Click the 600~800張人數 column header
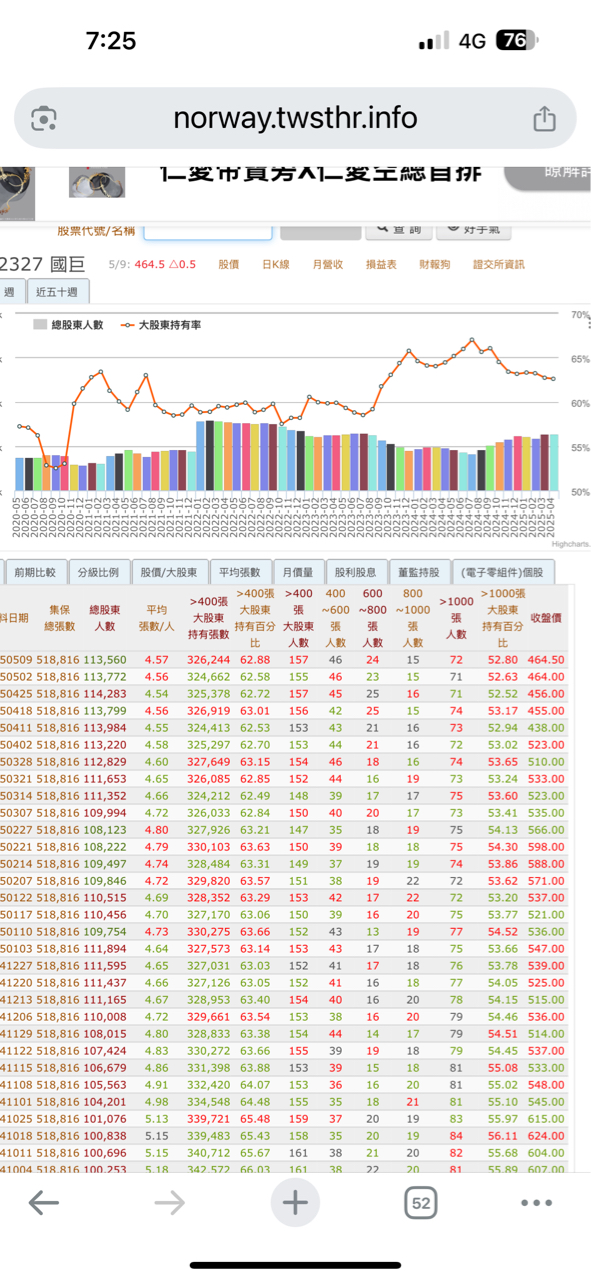 pyautogui.click(x=373, y=617)
